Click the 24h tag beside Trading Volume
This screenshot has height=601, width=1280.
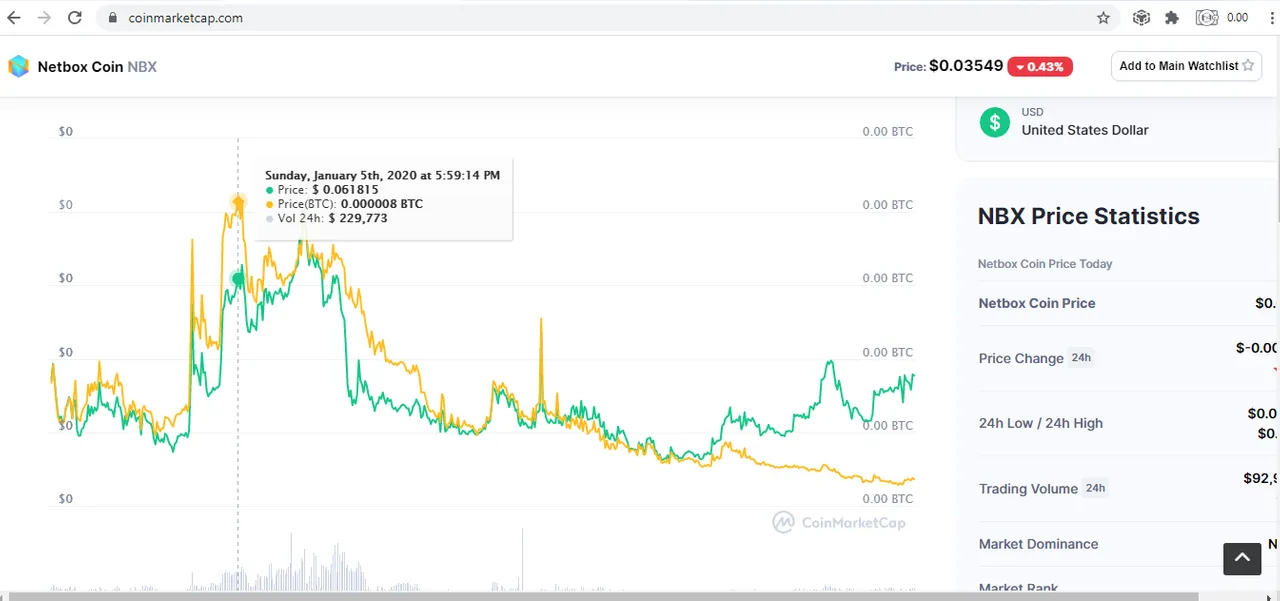1096,488
